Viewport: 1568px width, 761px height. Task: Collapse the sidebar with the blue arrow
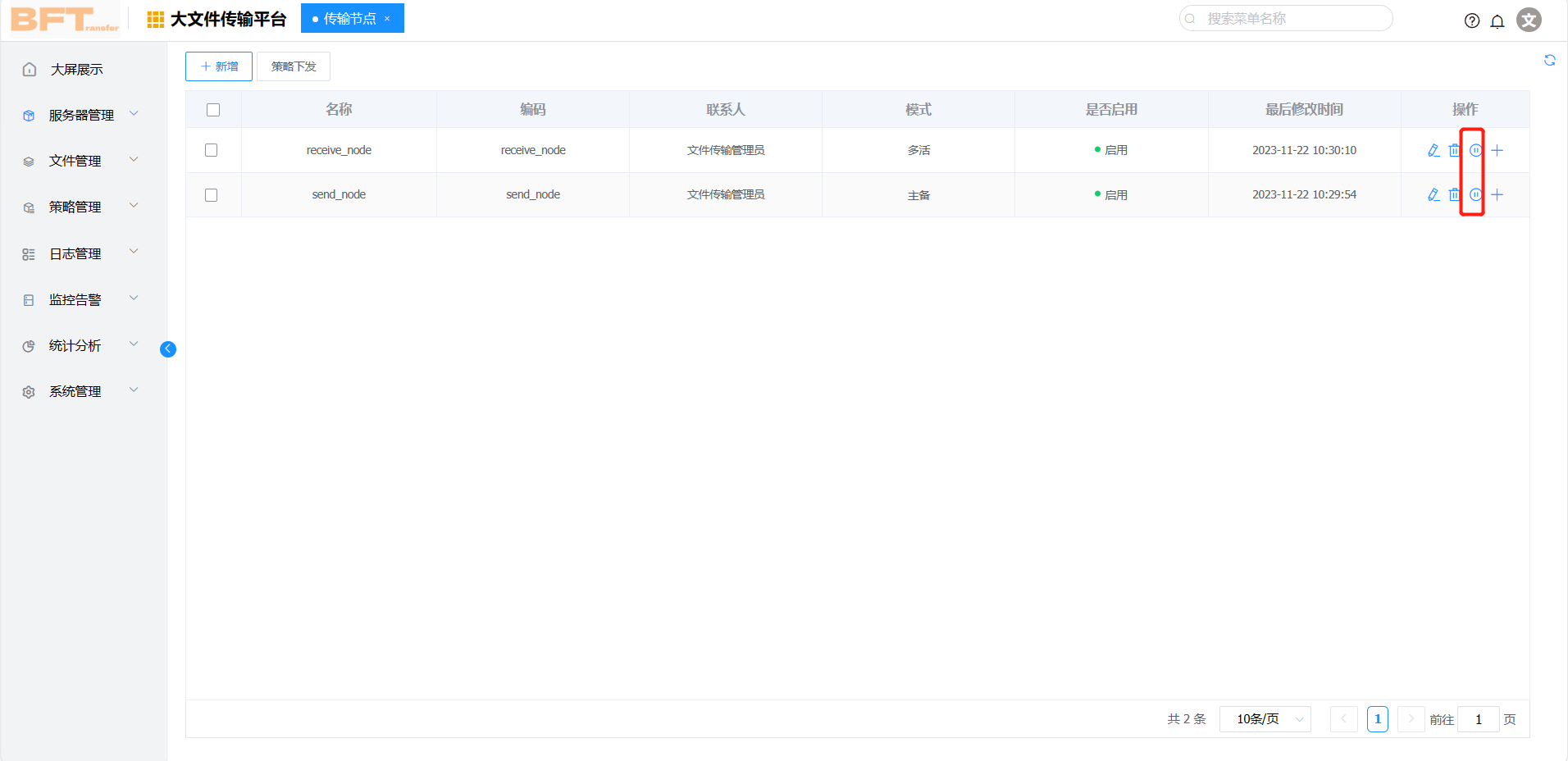tap(168, 349)
